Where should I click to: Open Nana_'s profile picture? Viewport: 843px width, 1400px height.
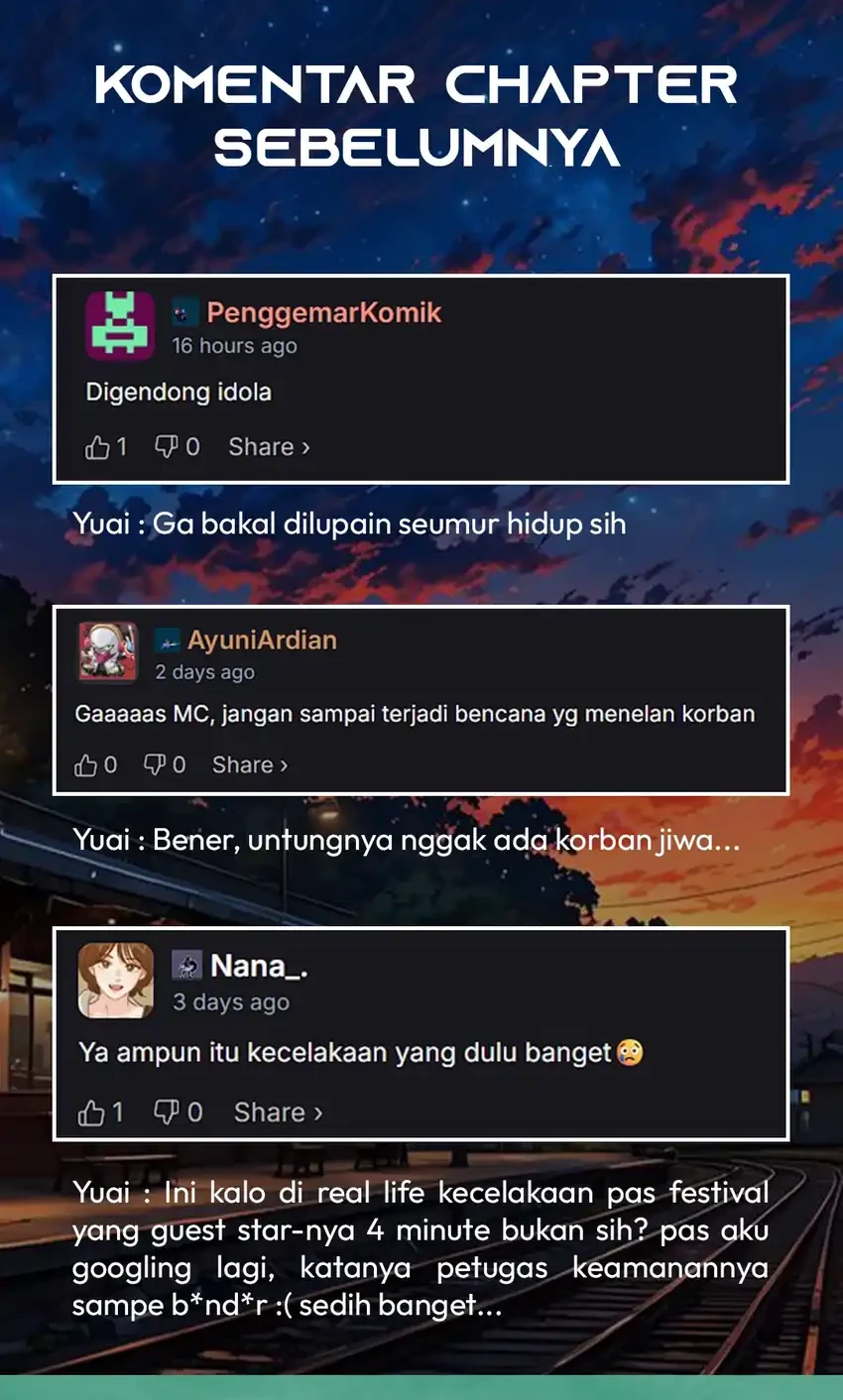coord(116,981)
